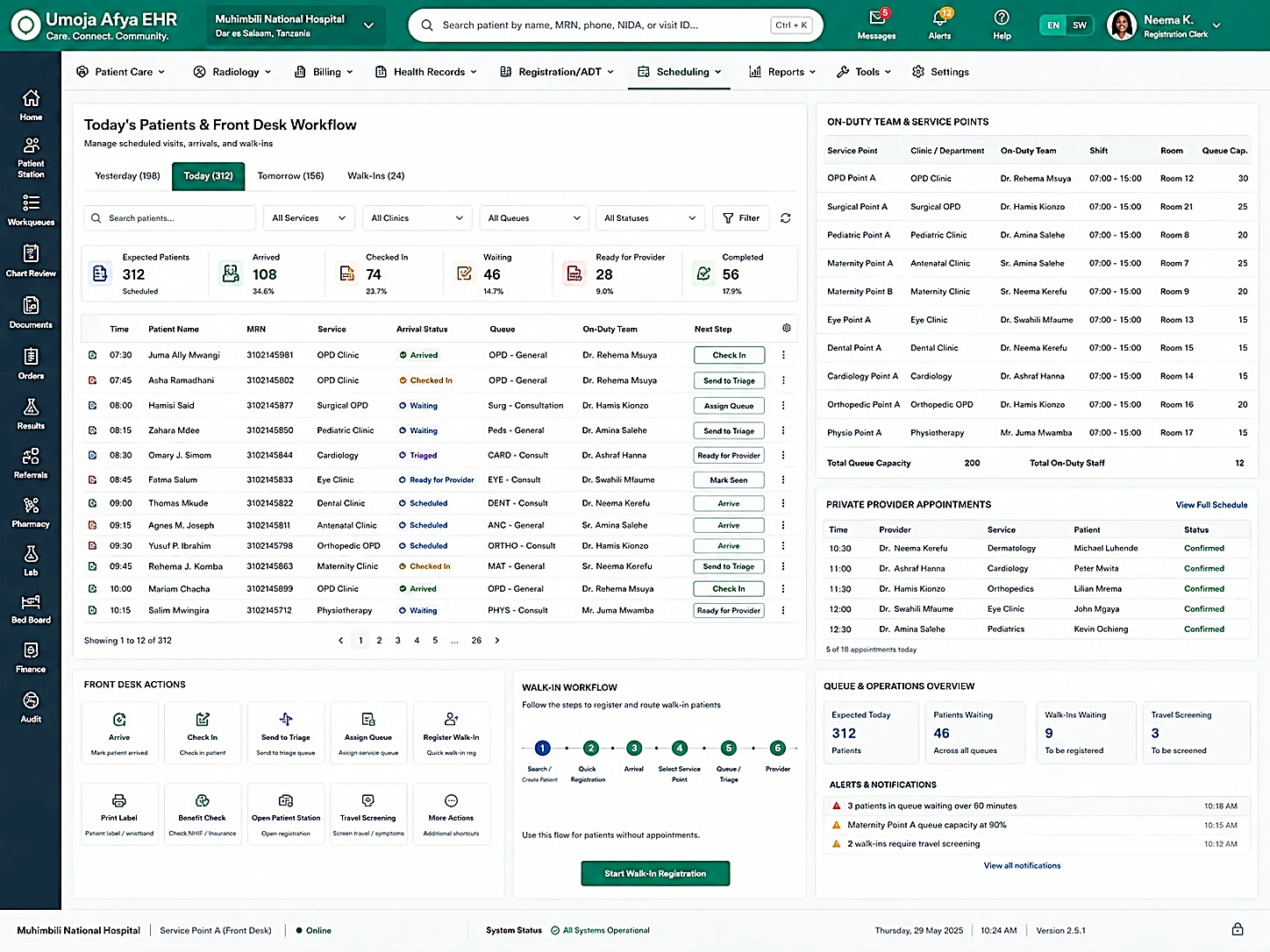Open Results sidebar icon
The width and height of the screenshot is (1270, 952).
pyautogui.click(x=31, y=414)
